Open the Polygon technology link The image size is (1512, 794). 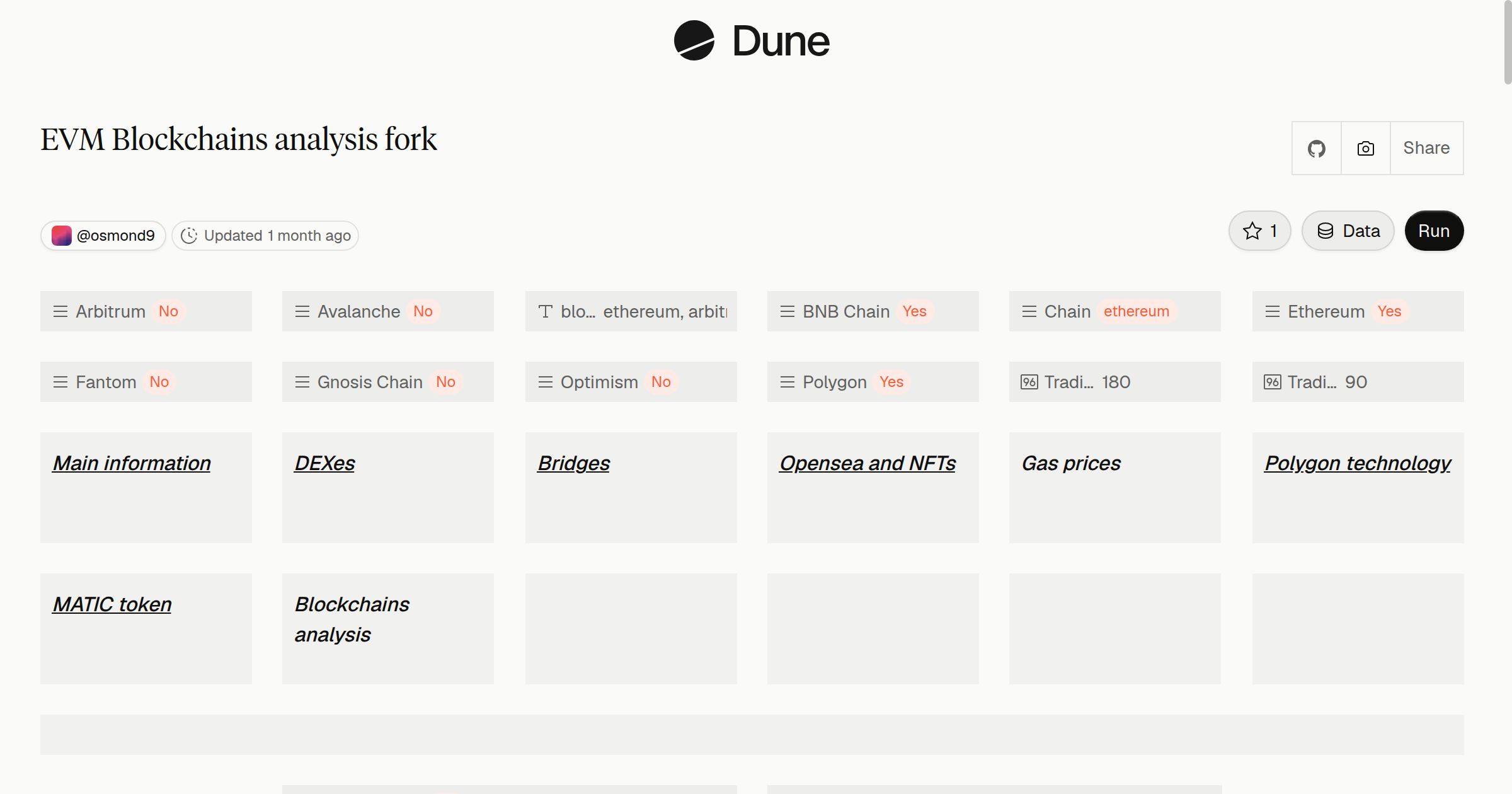(1358, 463)
